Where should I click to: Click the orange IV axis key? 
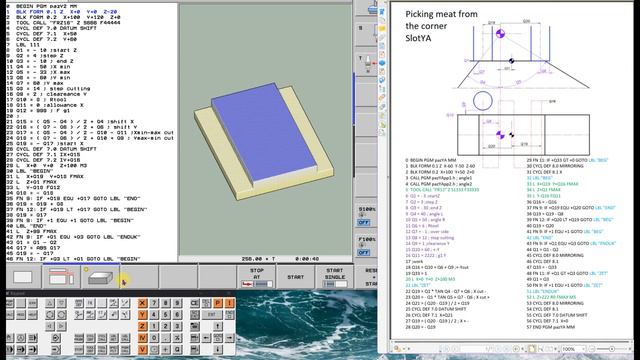[142, 338]
